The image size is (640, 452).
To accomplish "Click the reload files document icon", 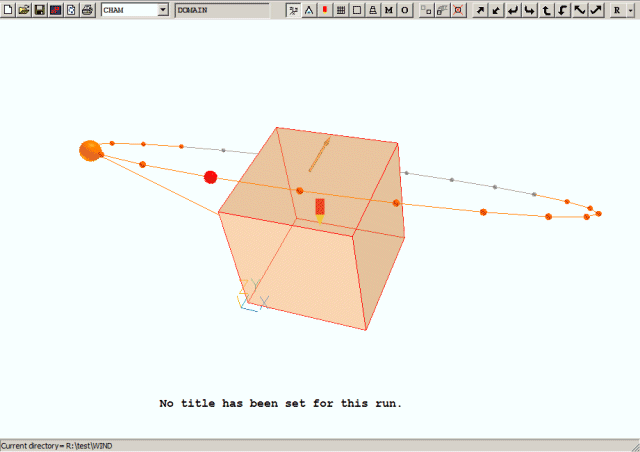I will [x=71, y=10].
